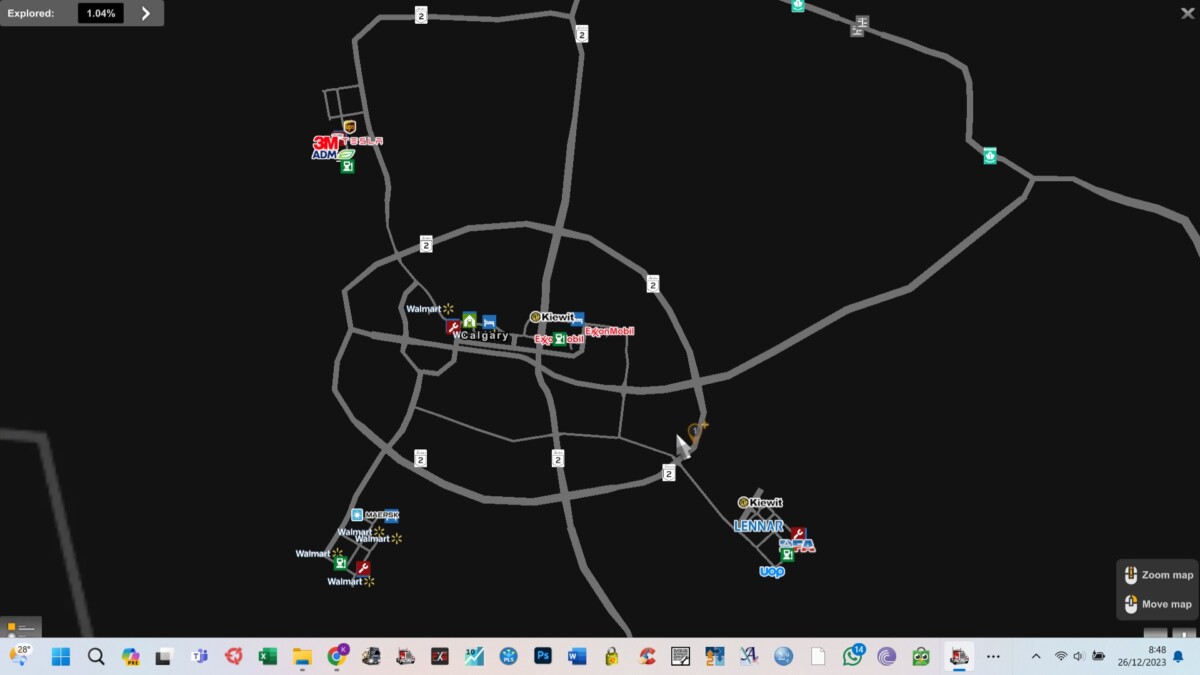Click the Move map hint

point(1157,604)
